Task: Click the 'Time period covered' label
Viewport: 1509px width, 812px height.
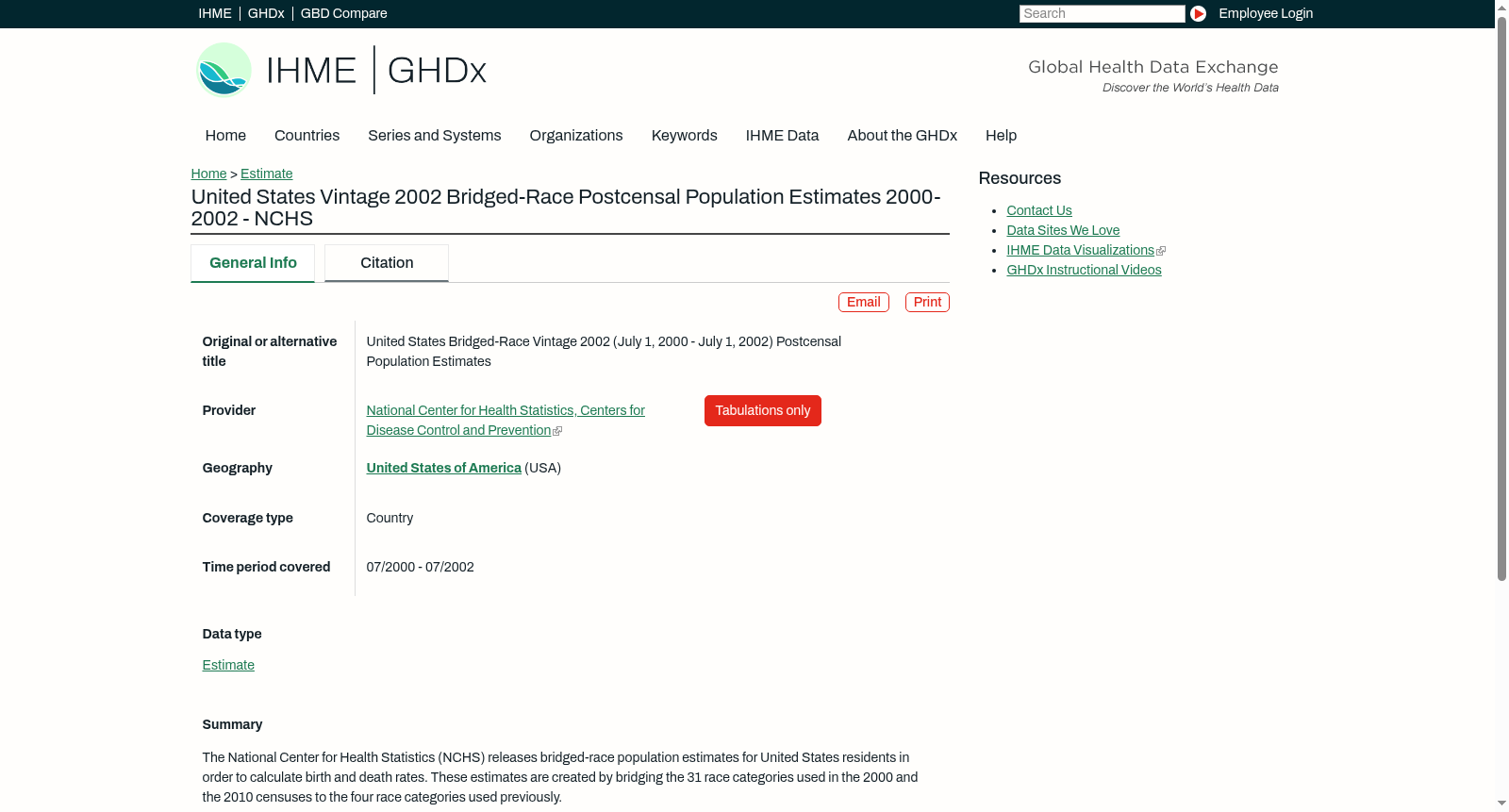Action: pyautogui.click(x=266, y=567)
